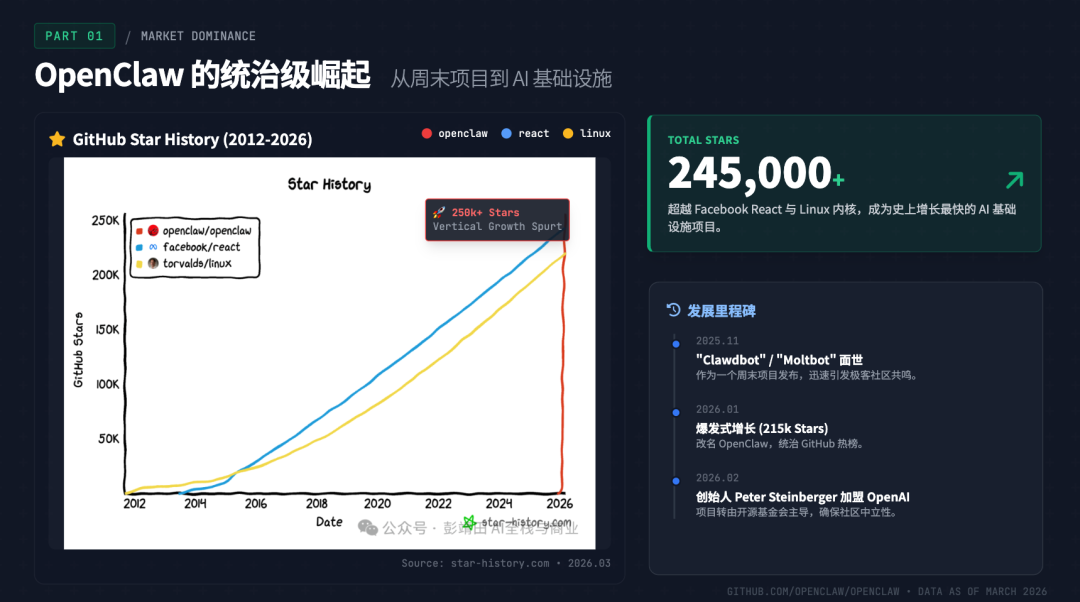This screenshot has height=602, width=1080.
Task: Click the yellow linux legend dot
Action: (x=568, y=134)
